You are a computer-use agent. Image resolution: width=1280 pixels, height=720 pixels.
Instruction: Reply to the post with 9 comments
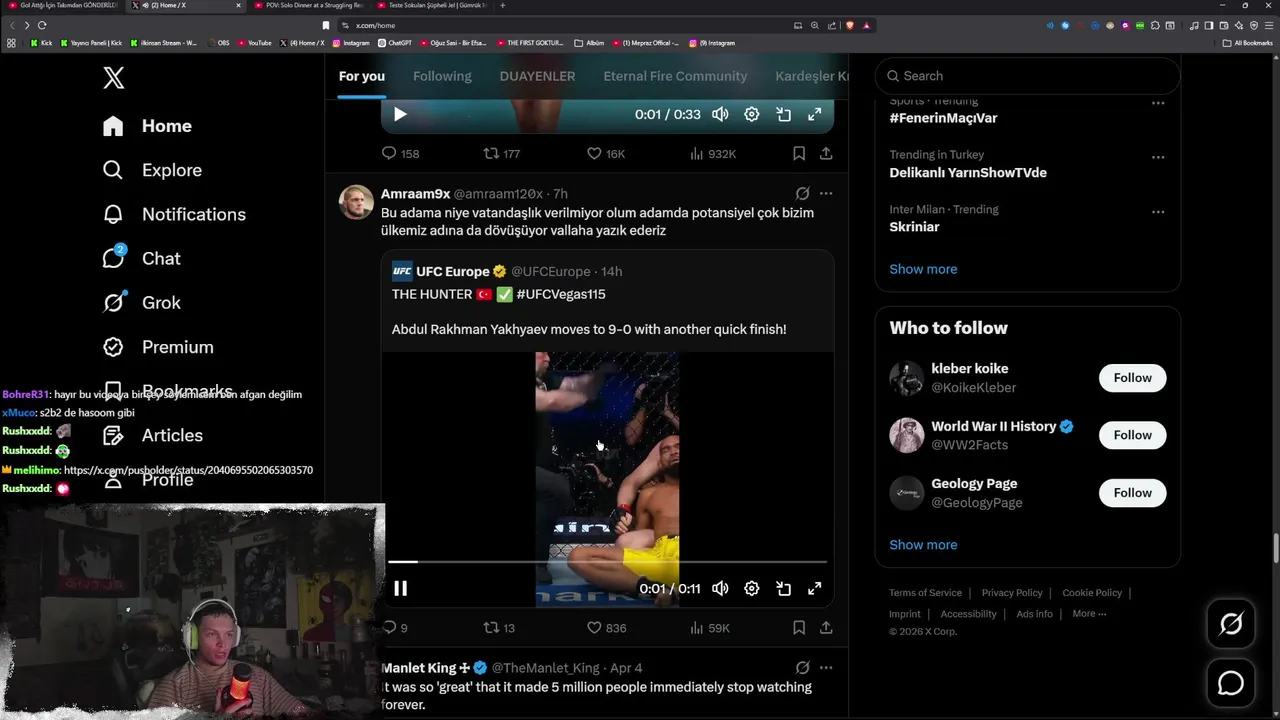[x=395, y=628]
